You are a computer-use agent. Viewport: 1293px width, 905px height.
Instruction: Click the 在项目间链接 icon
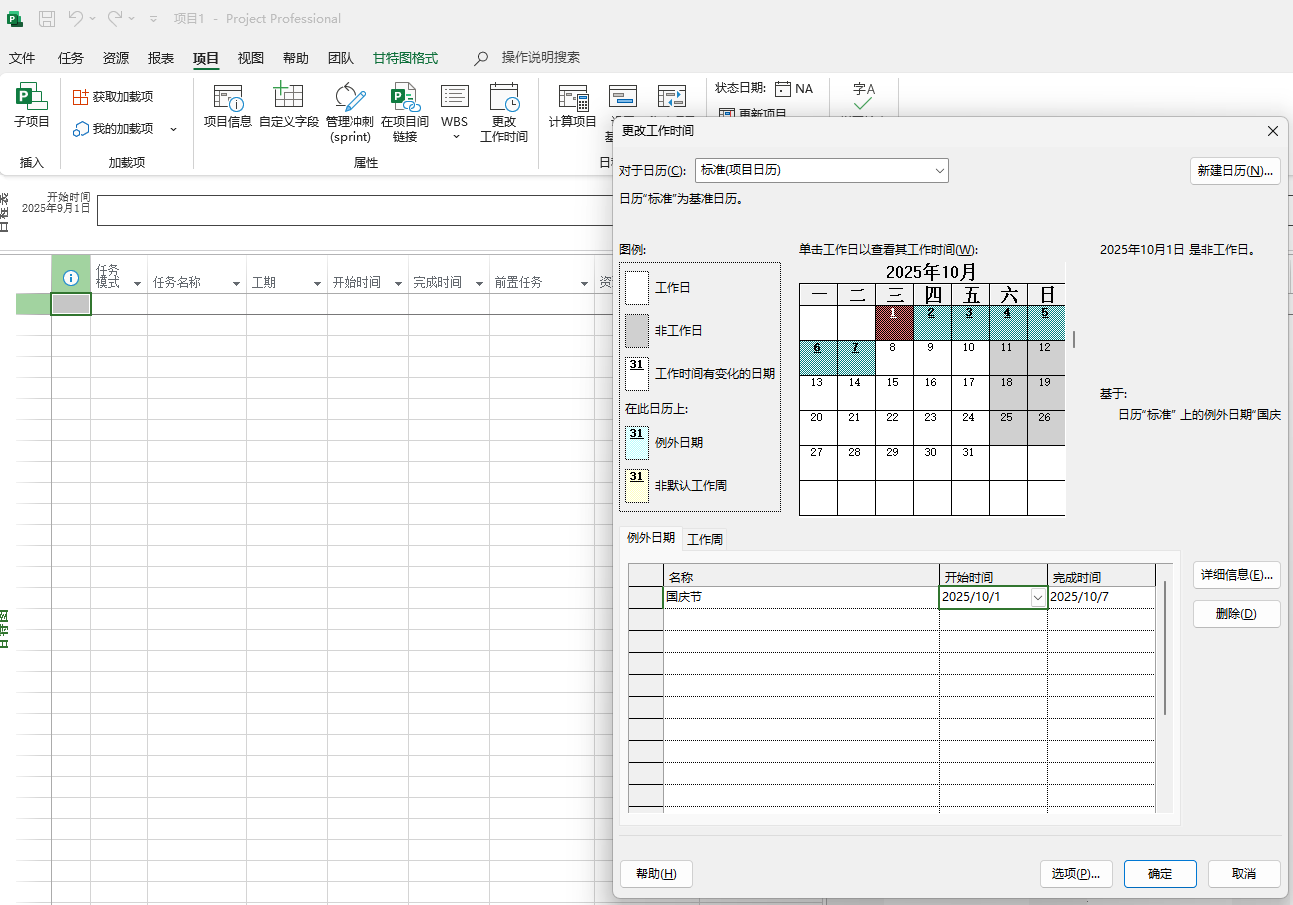405,97
